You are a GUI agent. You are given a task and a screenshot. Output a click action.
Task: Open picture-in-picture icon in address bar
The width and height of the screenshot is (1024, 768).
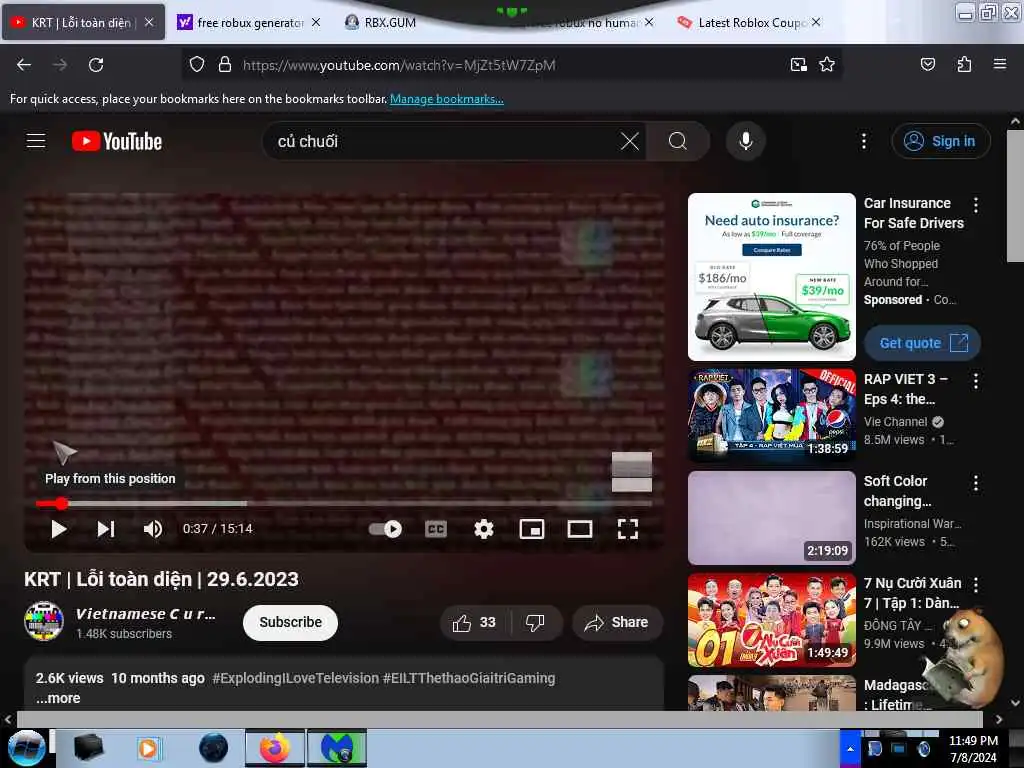coord(798,65)
